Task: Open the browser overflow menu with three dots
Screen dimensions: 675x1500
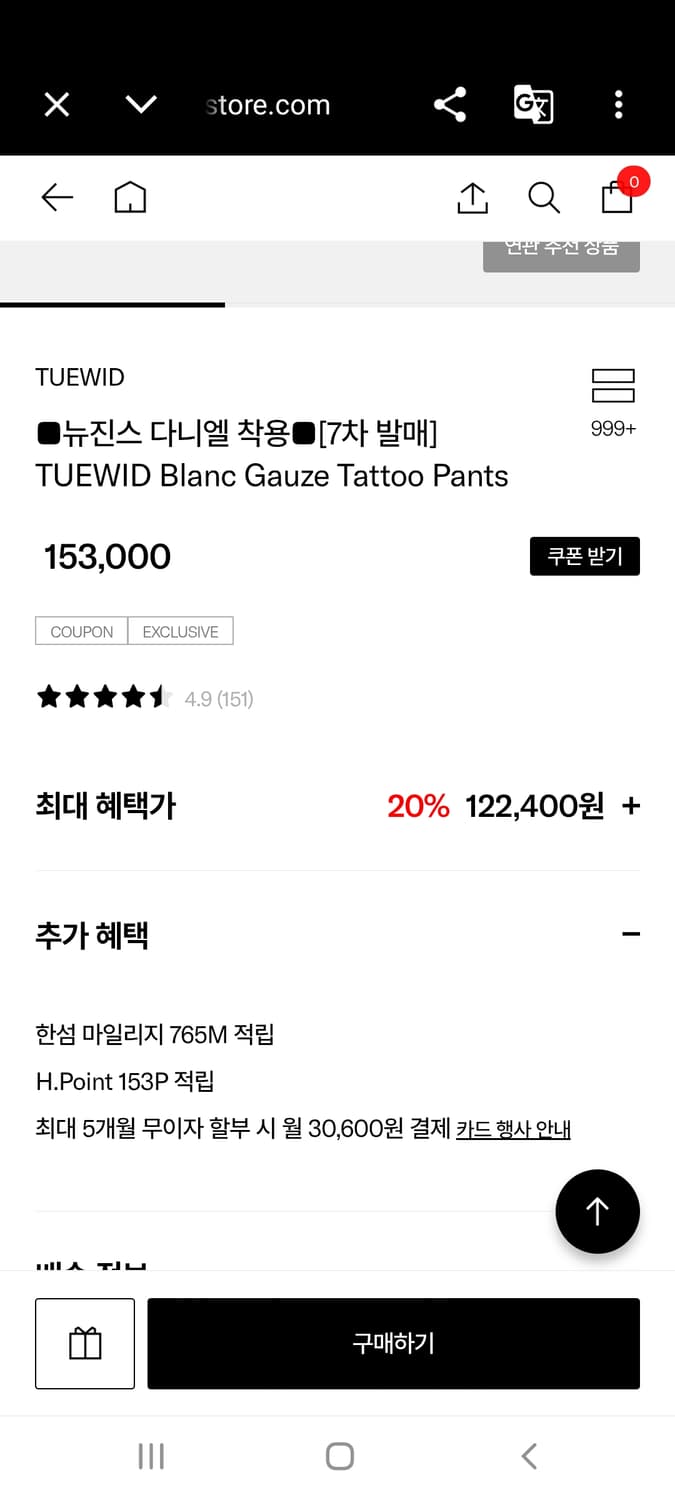Action: coord(619,104)
